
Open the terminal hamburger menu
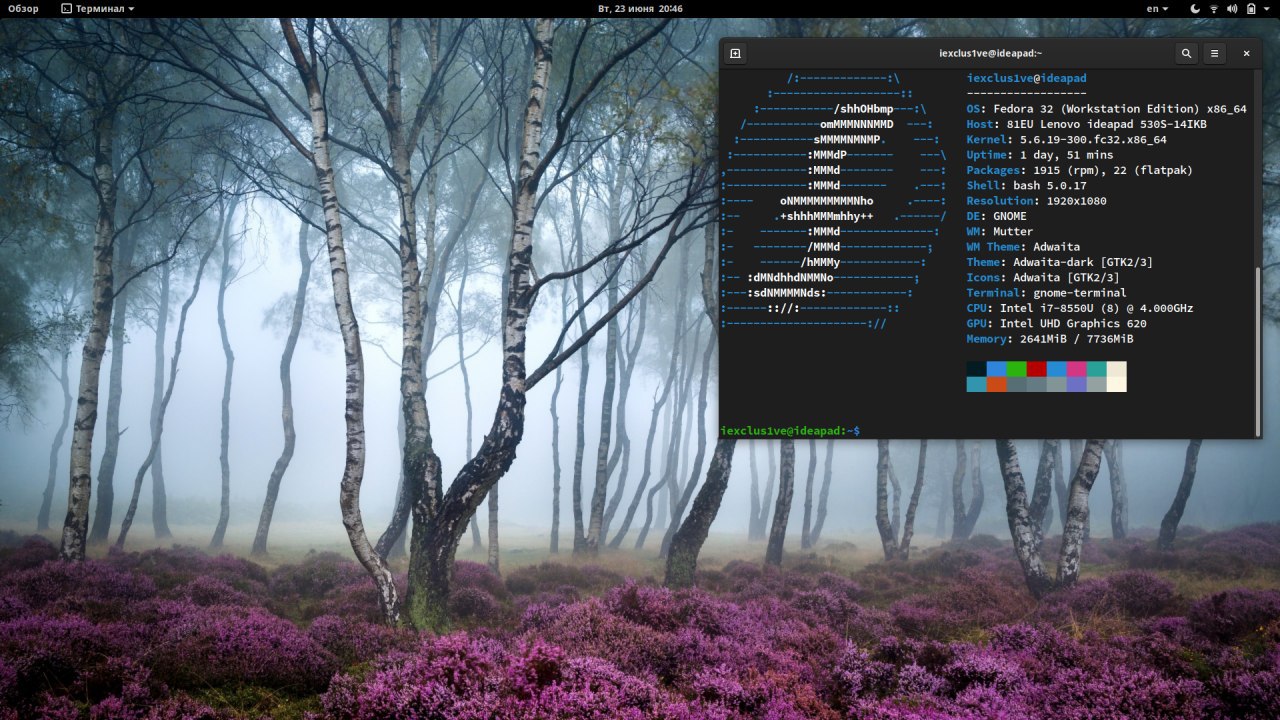(x=1214, y=54)
